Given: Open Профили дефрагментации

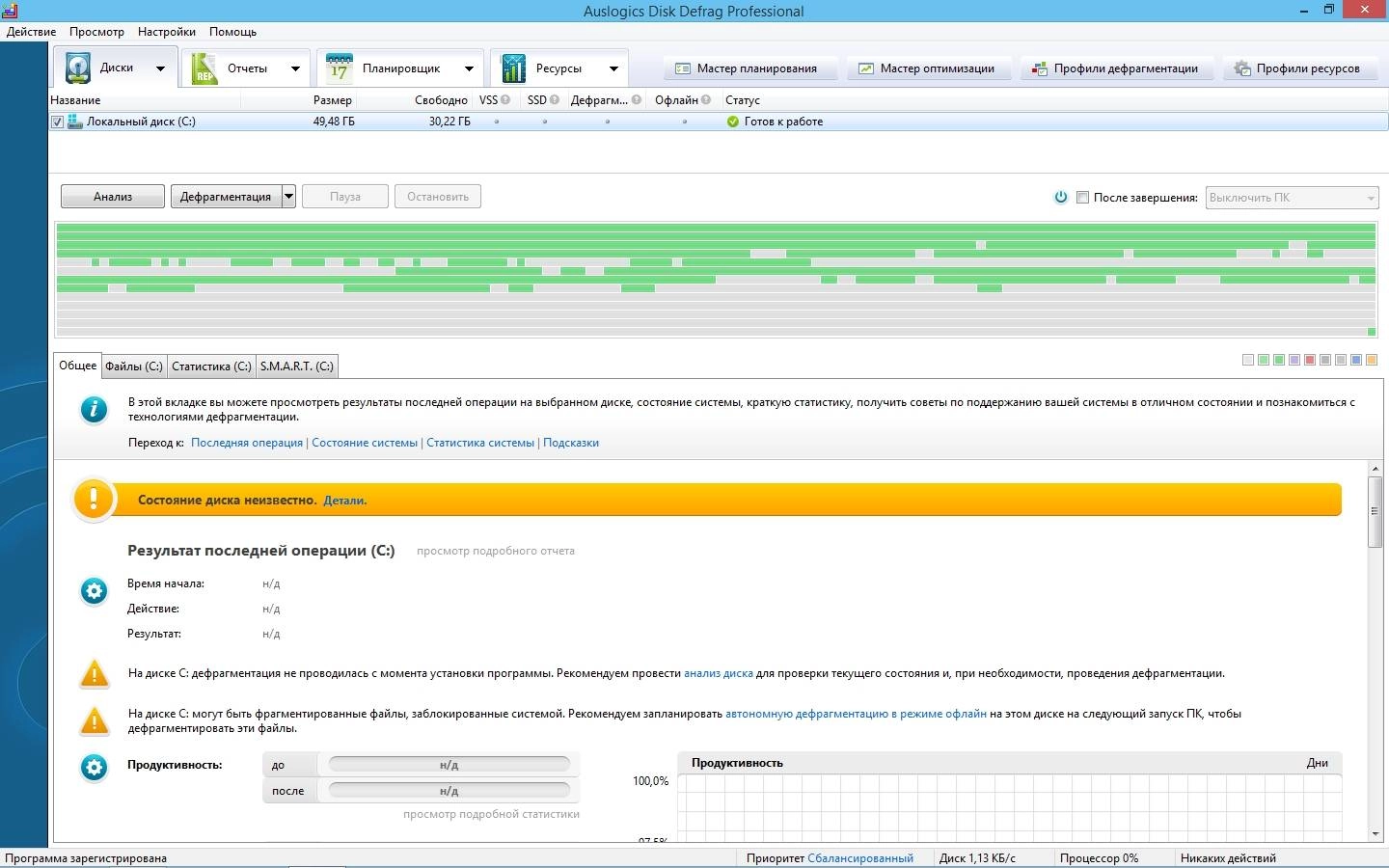Looking at the screenshot, I should [1115, 68].
